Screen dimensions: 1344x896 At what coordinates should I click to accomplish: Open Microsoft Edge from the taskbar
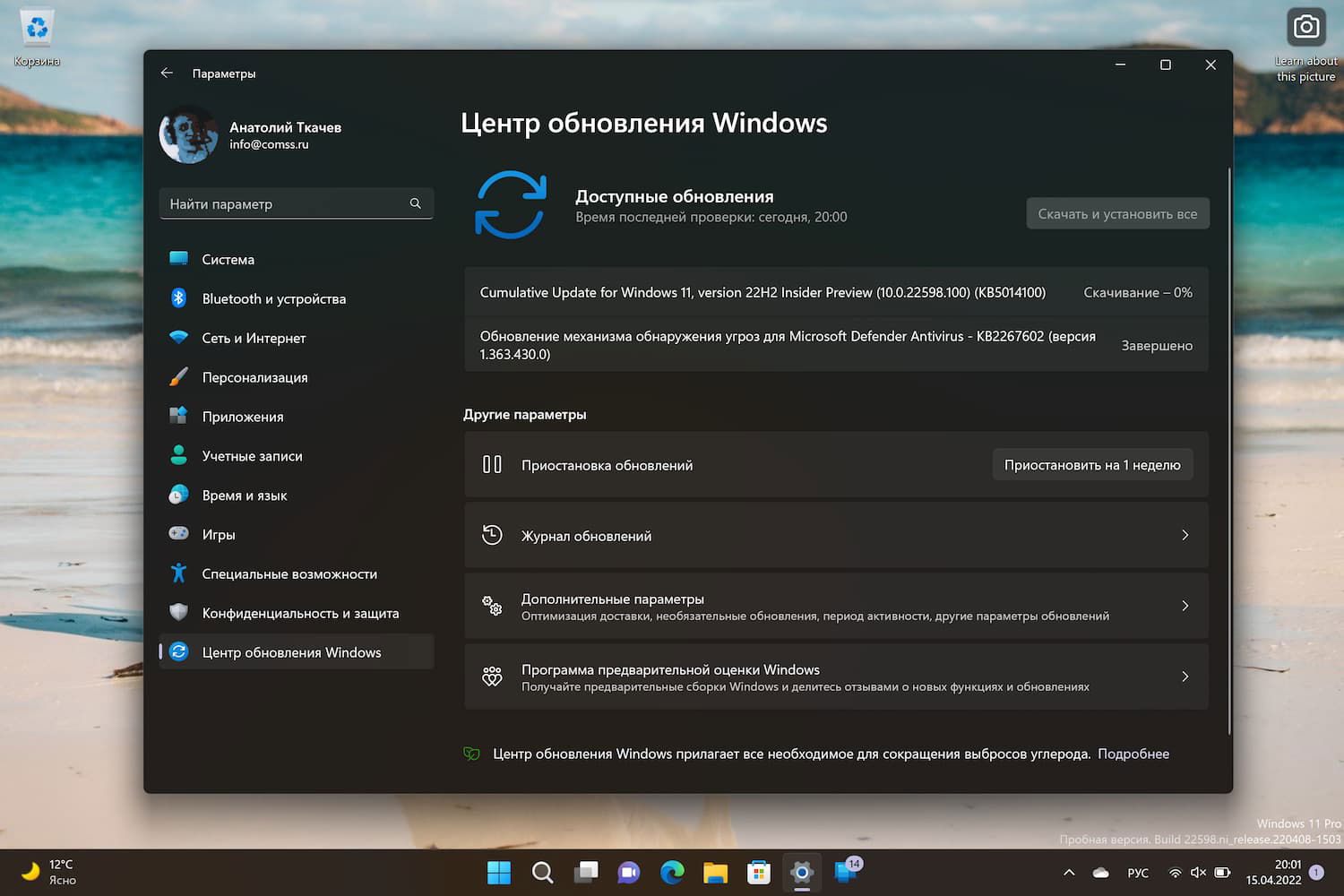(671, 872)
